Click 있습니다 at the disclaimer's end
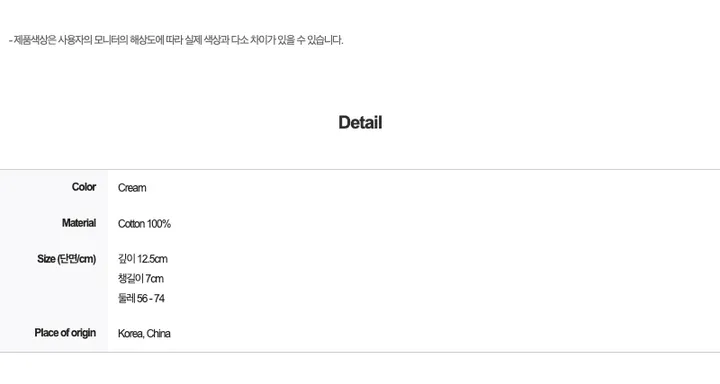 325,40
